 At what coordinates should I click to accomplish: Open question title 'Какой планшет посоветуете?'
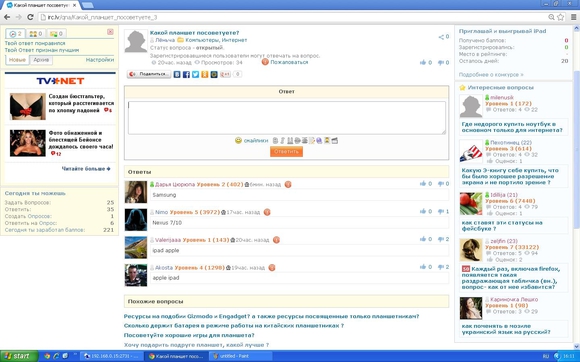pos(195,33)
